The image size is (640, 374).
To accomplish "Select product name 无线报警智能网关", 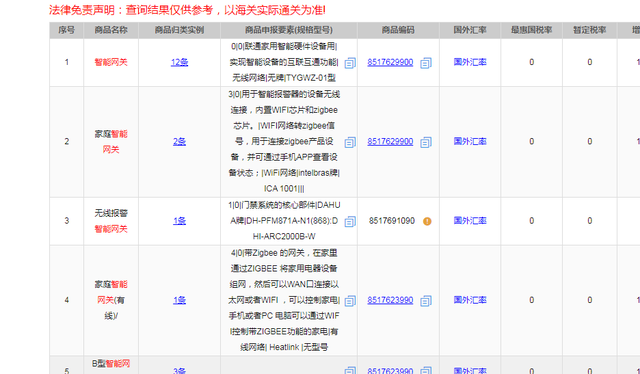I will tap(111, 221).
